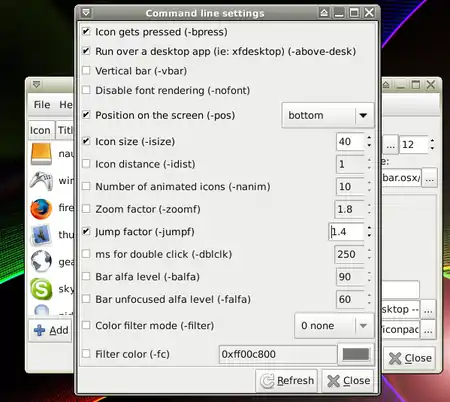
Task: Click the orange drive nautilus icon
Action: click(x=41, y=154)
